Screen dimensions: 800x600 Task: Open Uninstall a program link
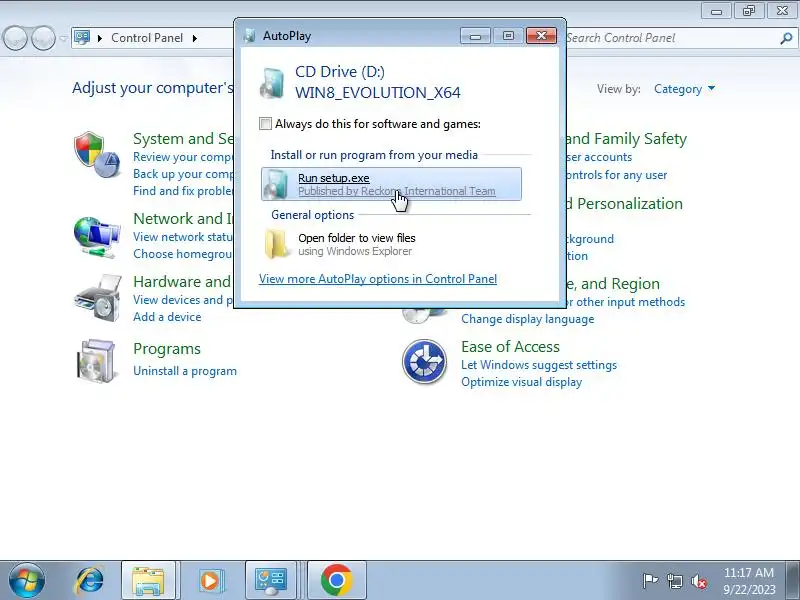point(185,371)
